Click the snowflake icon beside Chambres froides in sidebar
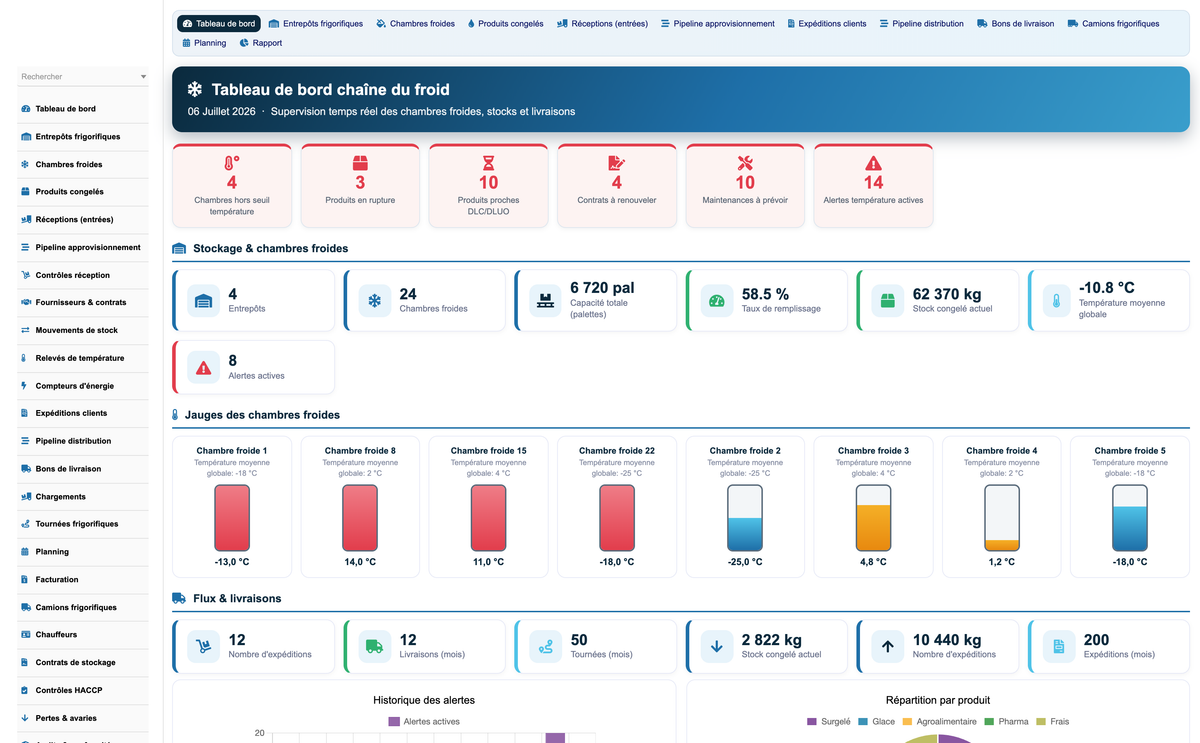This screenshot has width=1200, height=743. pos(25,164)
